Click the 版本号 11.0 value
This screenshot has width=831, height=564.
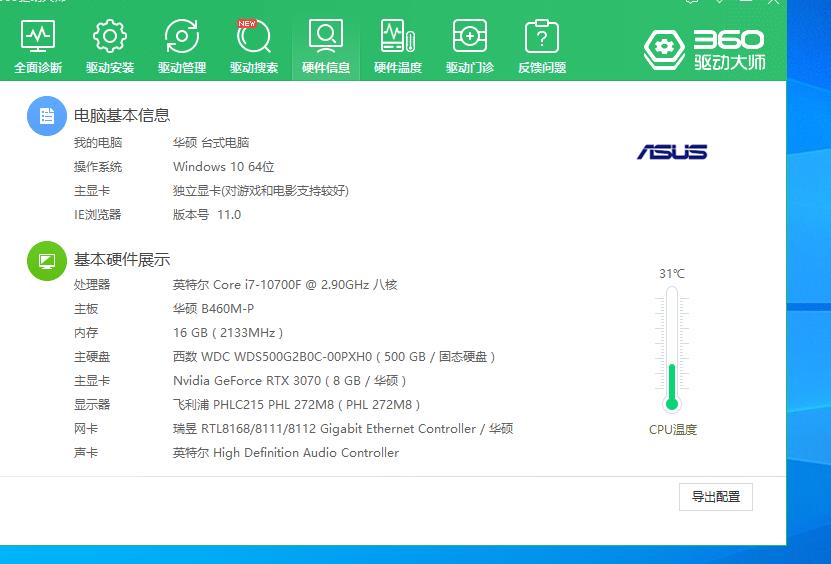coord(207,215)
